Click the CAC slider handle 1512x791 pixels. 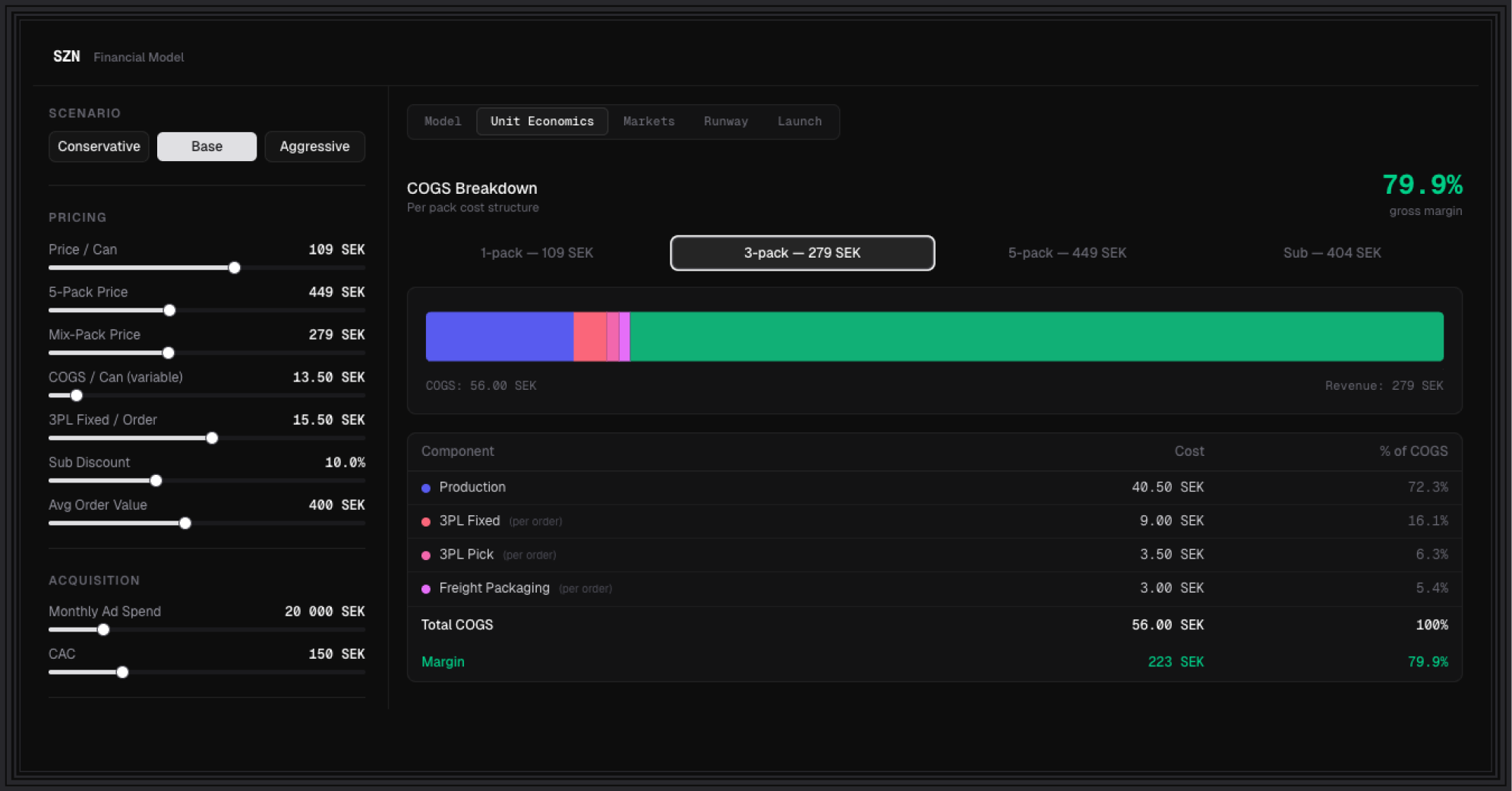[x=122, y=672]
